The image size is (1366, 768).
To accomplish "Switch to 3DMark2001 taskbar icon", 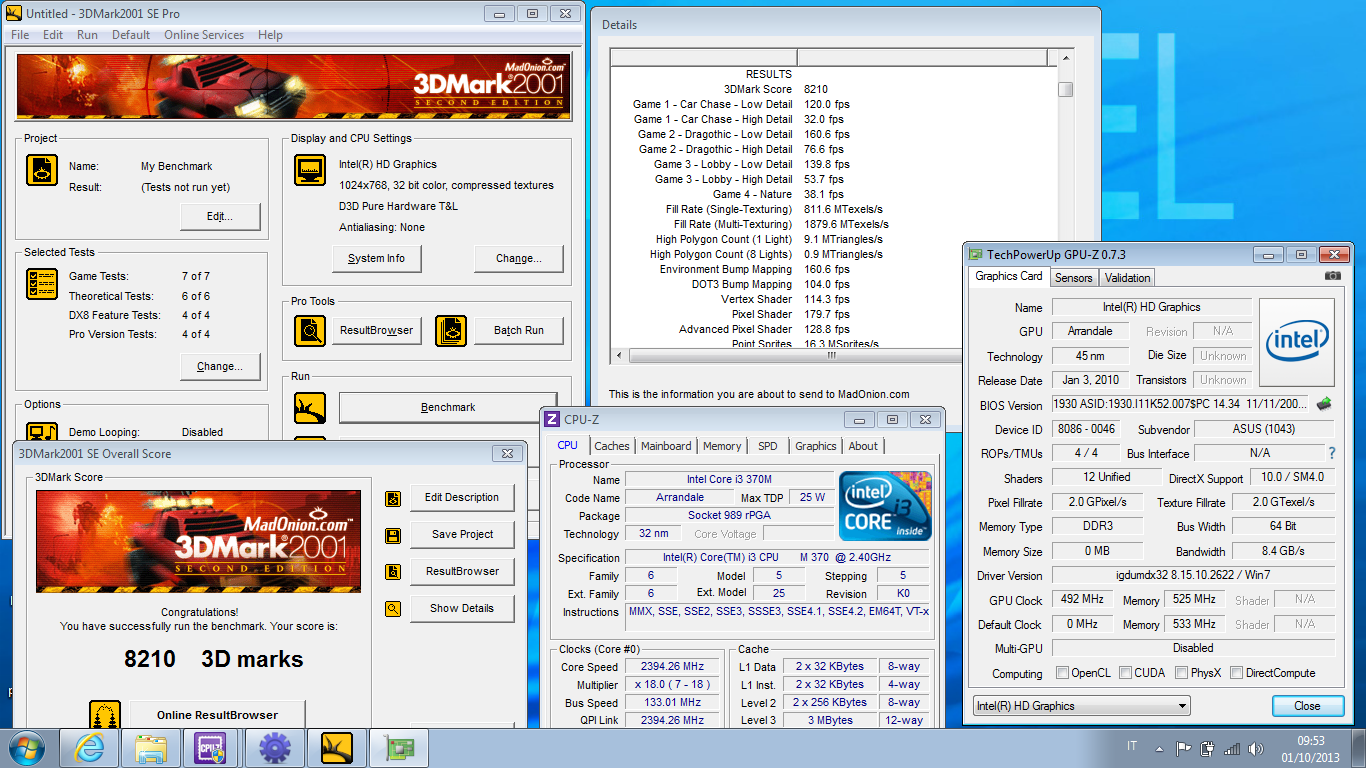I will point(336,748).
